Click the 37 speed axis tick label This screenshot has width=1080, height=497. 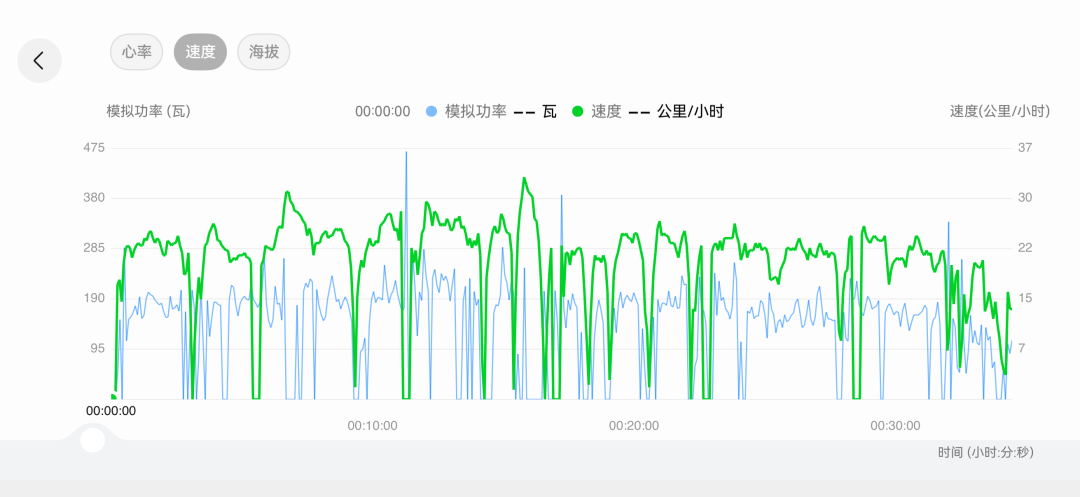tap(1025, 148)
